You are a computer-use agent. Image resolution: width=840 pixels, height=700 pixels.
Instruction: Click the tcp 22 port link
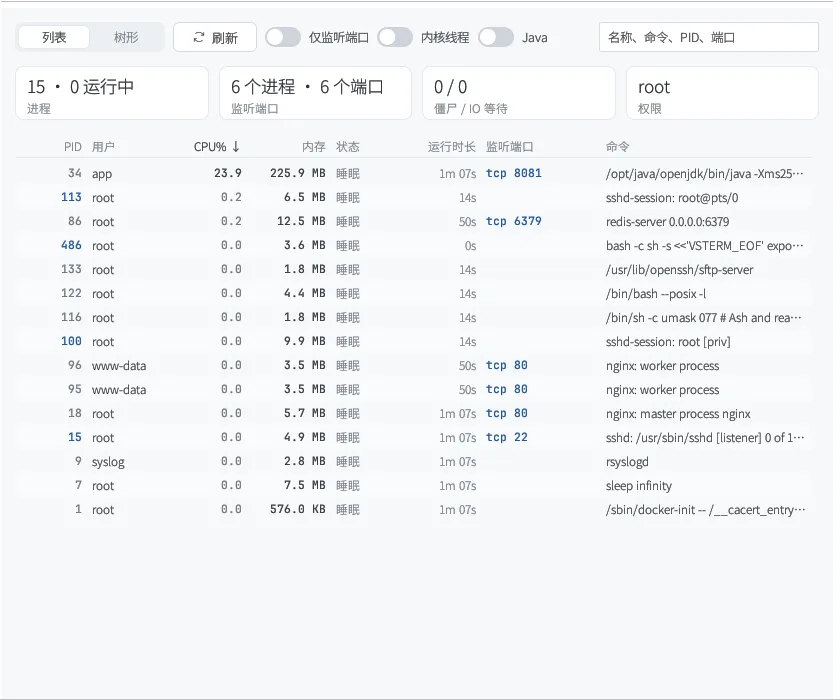506,437
